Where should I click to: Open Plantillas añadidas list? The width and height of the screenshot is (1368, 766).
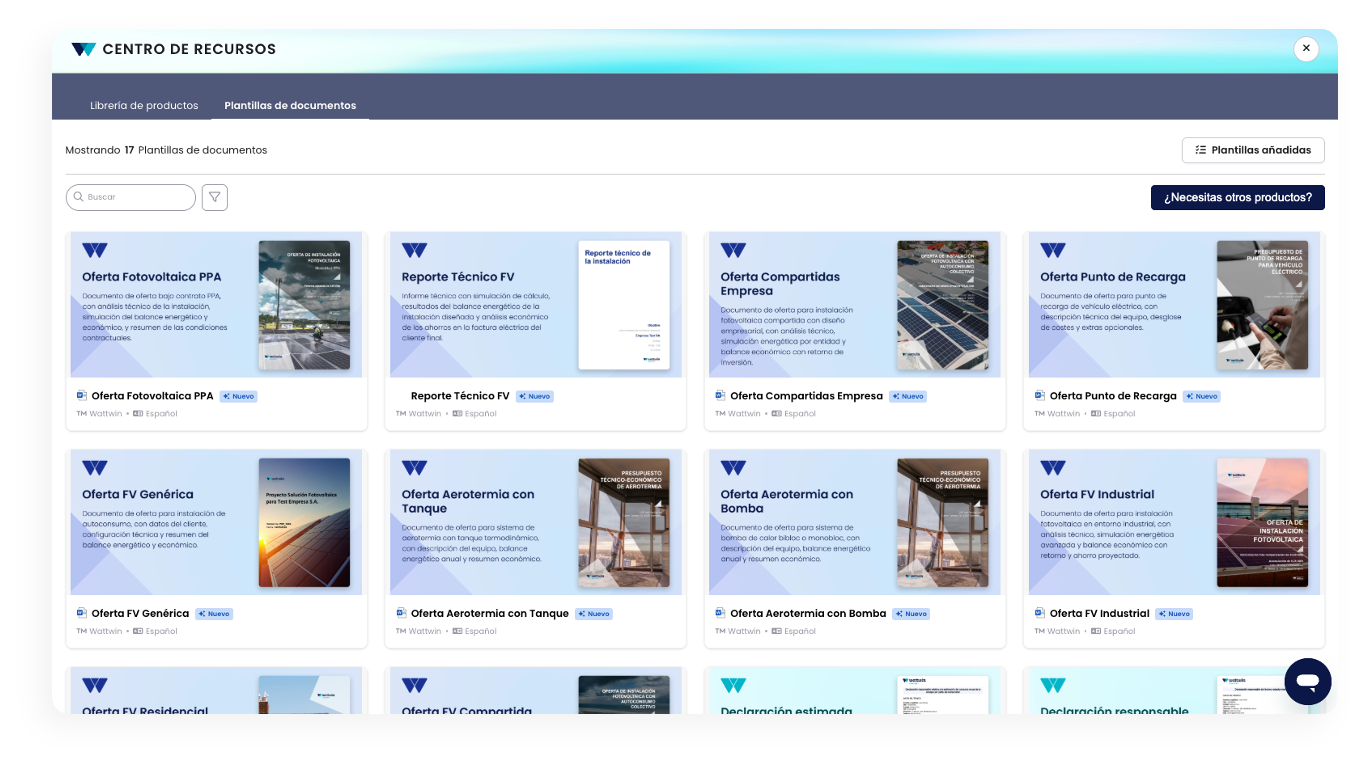click(x=1253, y=150)
